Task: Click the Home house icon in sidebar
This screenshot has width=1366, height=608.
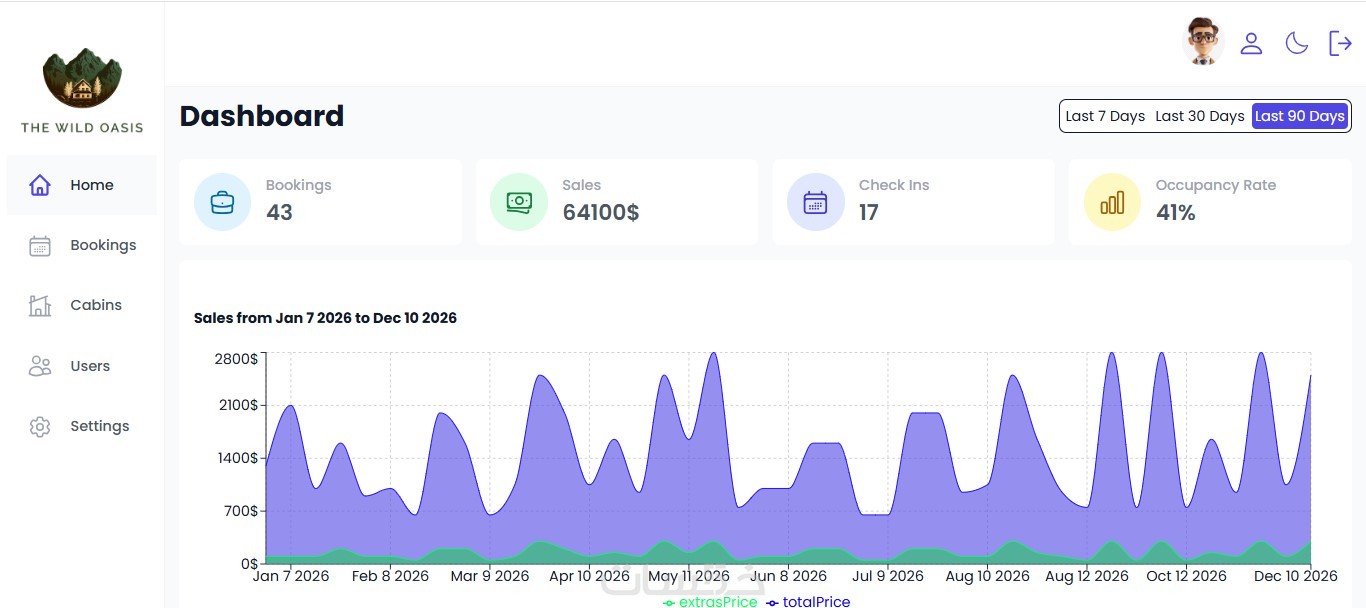Action: (x=40, y=185)
